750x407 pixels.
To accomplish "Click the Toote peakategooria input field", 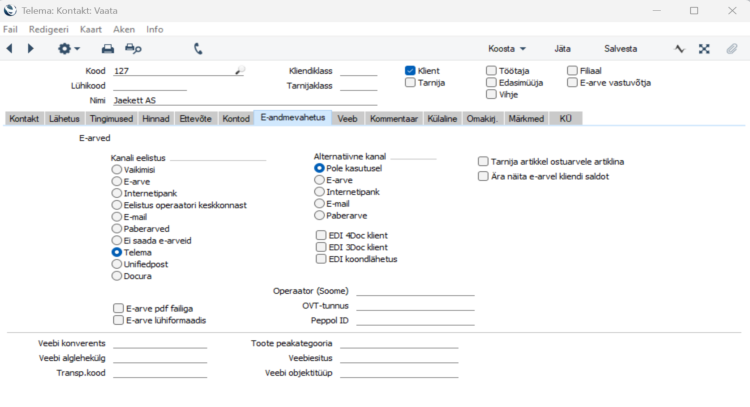I will [x=399, y=343].
